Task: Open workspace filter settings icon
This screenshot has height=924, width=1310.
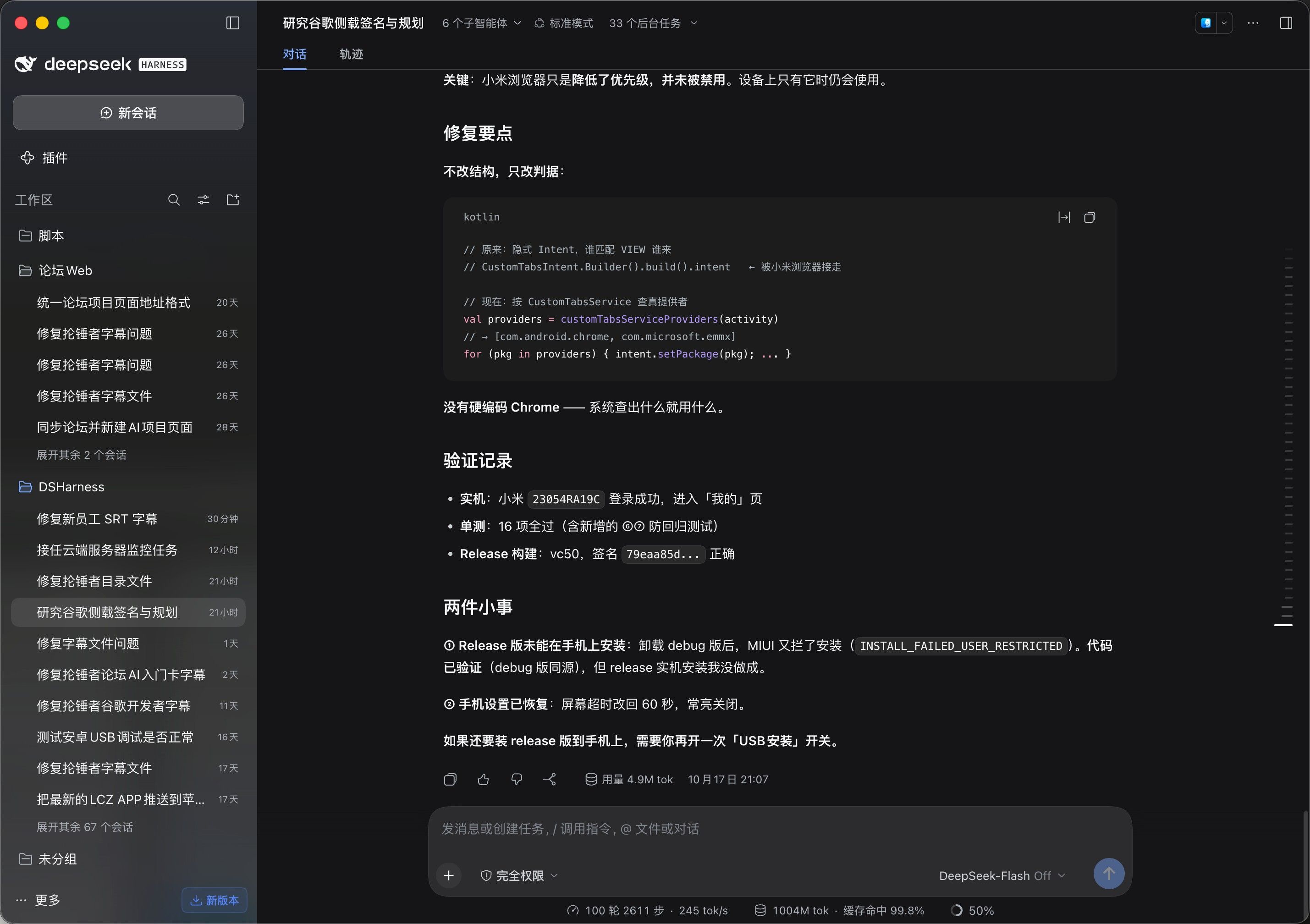Action: click(203, 200)
